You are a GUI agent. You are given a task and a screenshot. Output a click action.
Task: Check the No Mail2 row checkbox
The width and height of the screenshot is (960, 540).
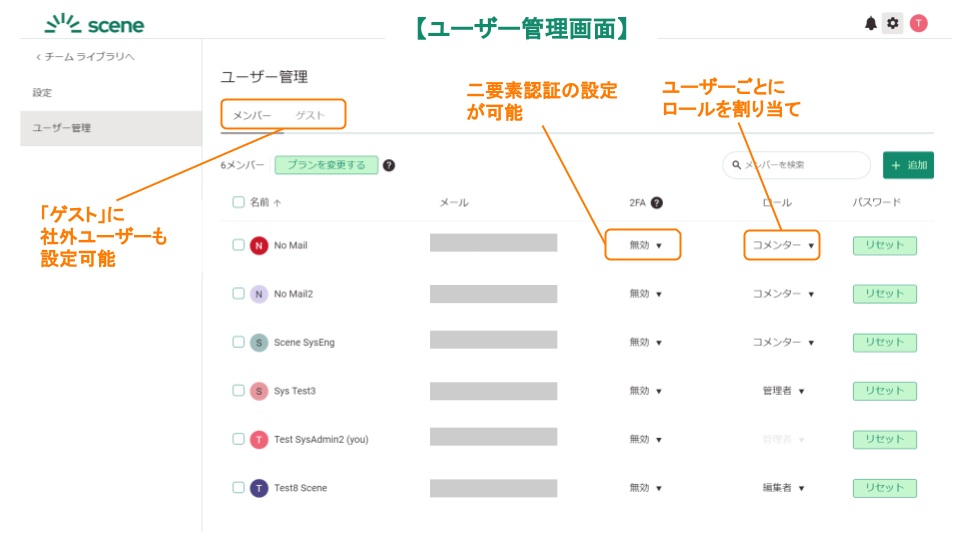(x=238, y=293)
